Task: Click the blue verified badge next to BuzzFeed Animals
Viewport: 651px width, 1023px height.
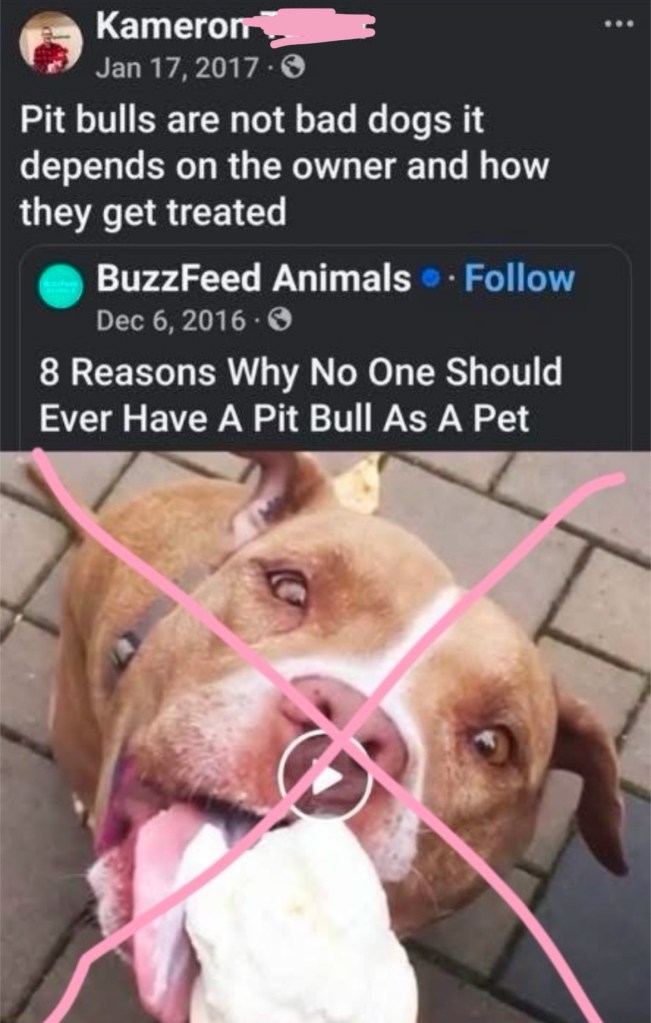Action: tap(429, 279)
